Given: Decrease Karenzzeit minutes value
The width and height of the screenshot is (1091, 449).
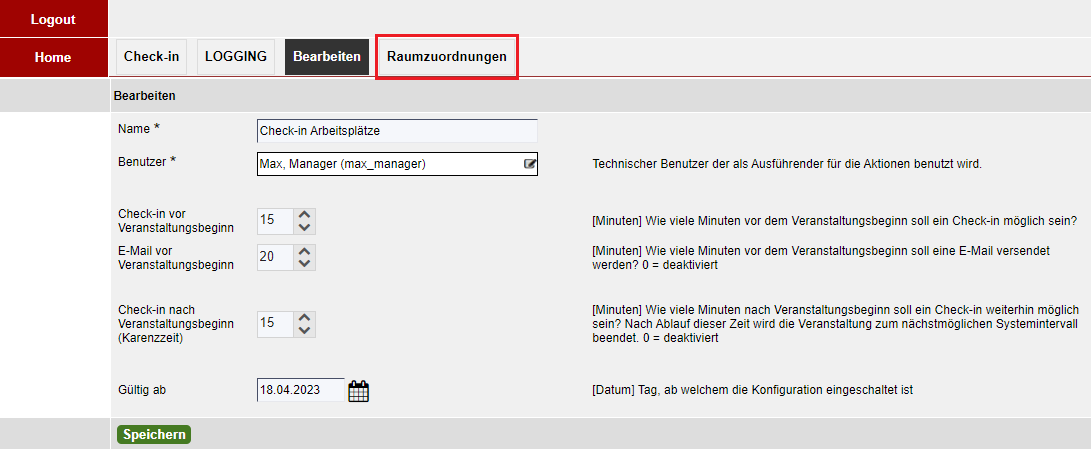Looking at the screenshot, I should tap(304, 330).
